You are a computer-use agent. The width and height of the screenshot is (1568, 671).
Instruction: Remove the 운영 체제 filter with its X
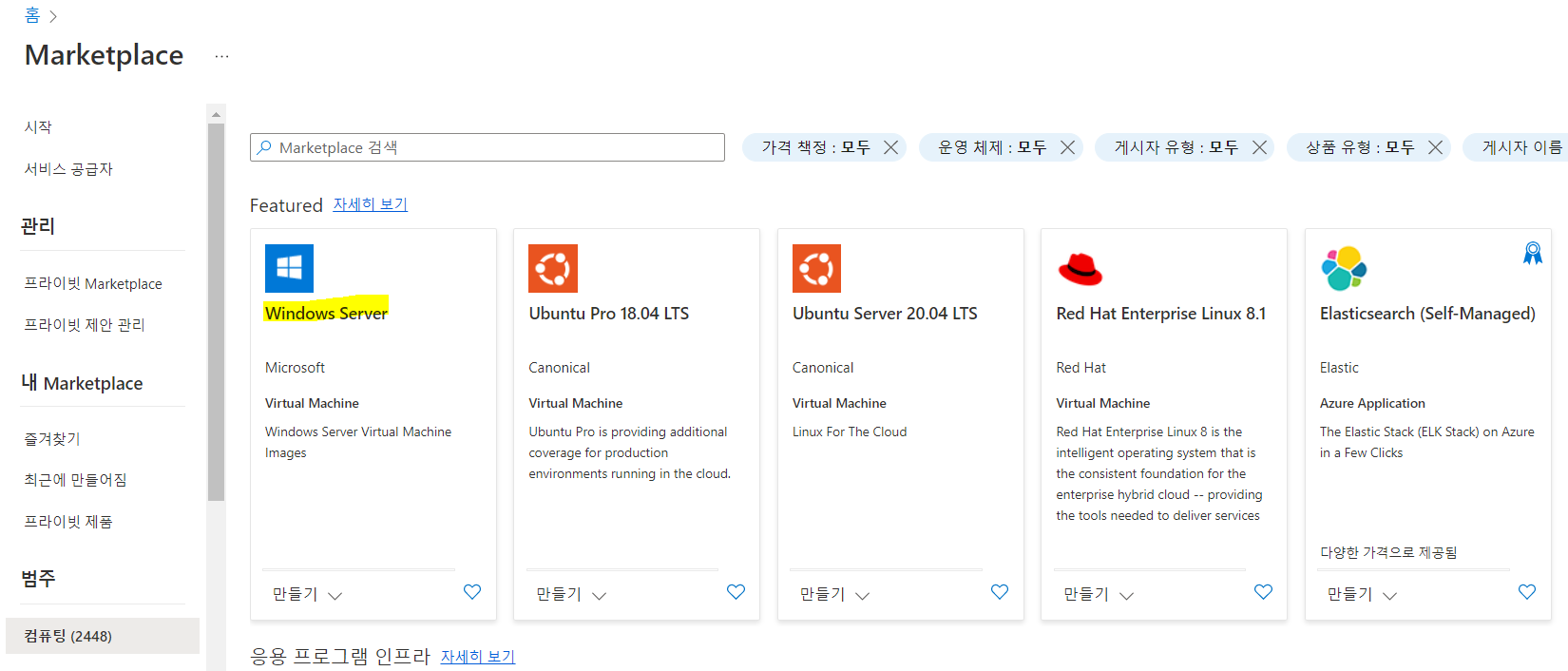1067,147
